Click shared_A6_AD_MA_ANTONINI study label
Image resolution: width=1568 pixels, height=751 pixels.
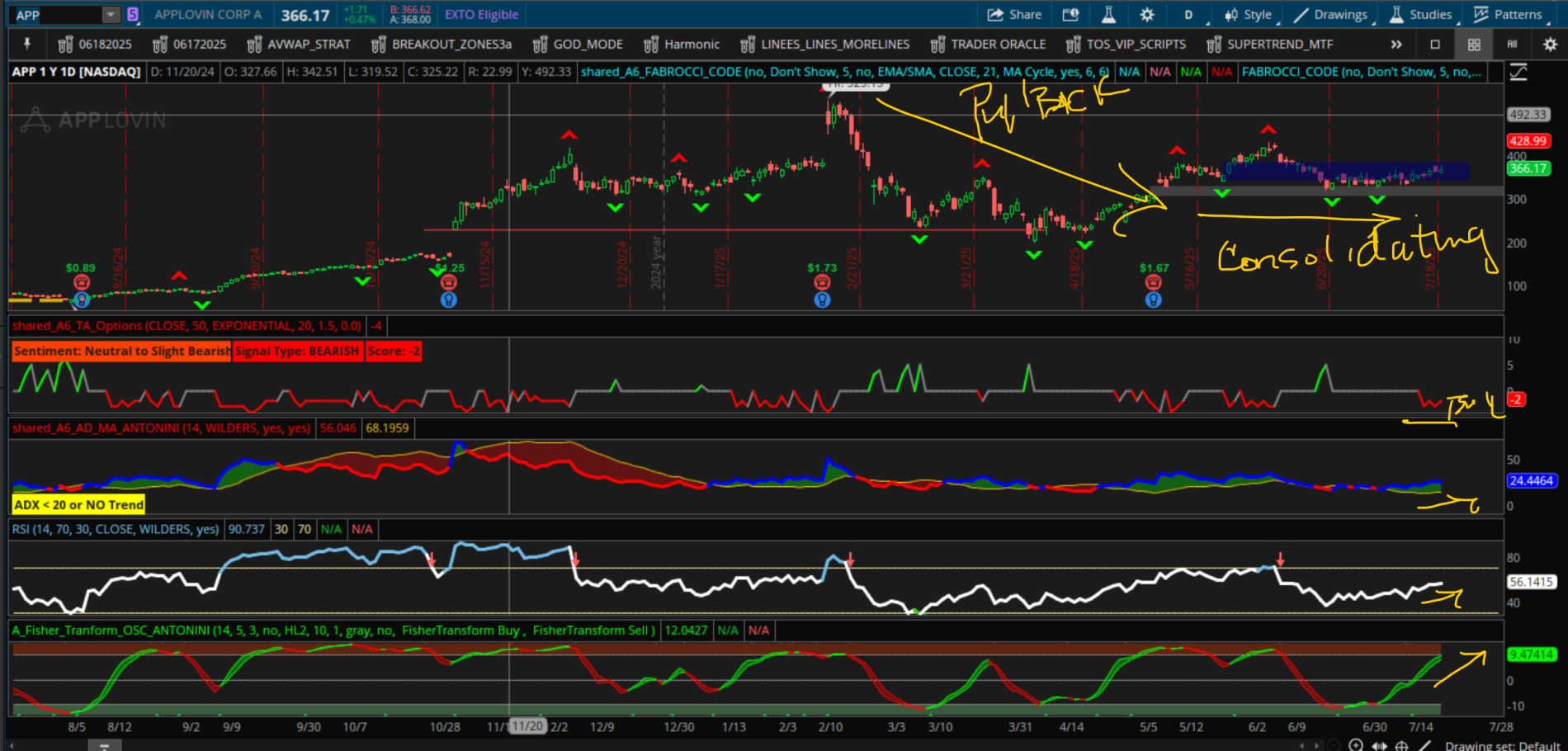tap(162, 428)
